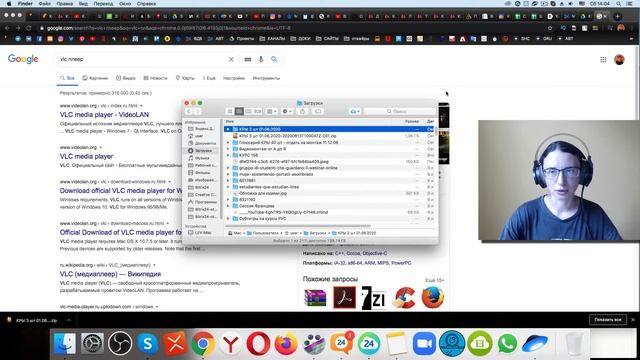The image size is (640, 360).
Task: Expand the Глоссарий КРЫ folder
Action: pos(228,142)
